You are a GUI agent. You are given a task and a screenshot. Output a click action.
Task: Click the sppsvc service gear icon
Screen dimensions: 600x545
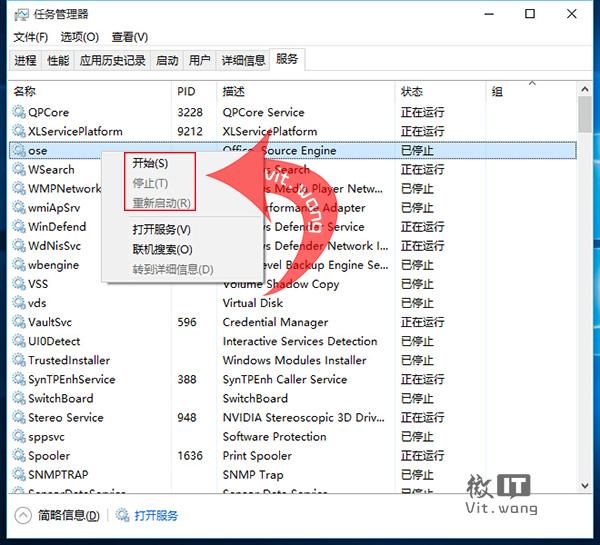(19, 436)
